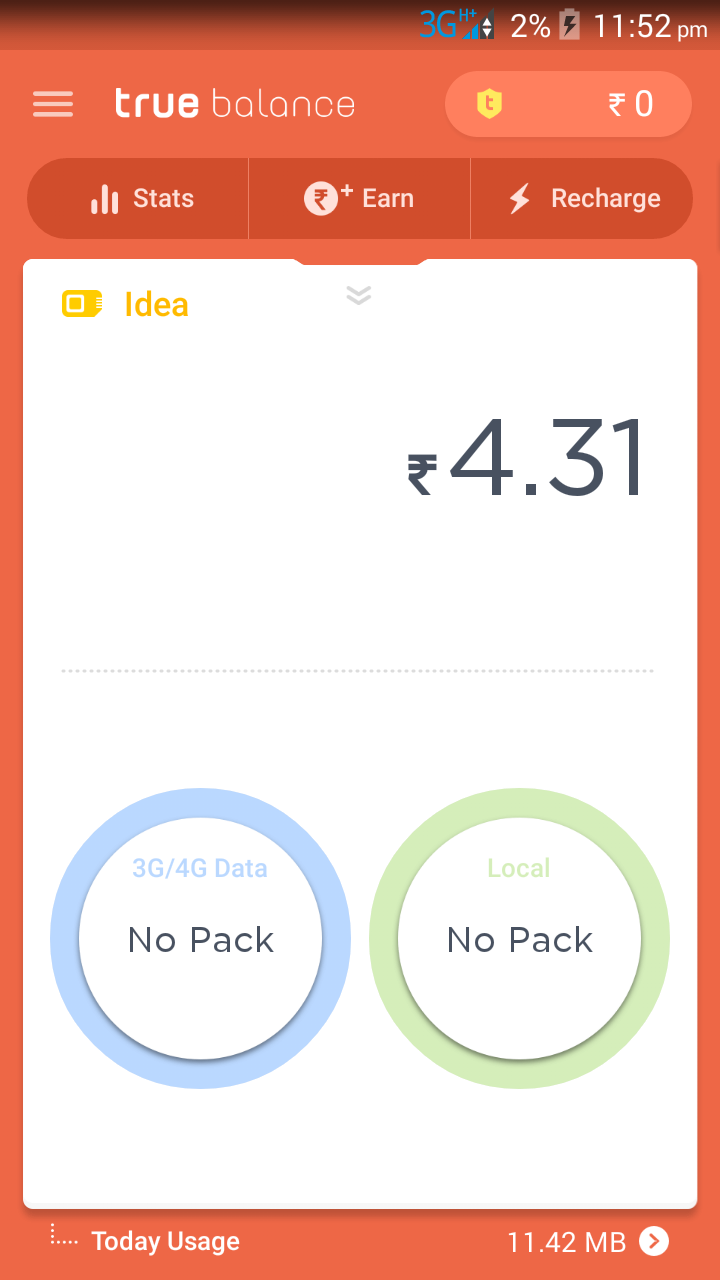This screenshot has height=1280, width=720.
Task: Click the Today Usage arrow icon
Action: coord(654,1241)
